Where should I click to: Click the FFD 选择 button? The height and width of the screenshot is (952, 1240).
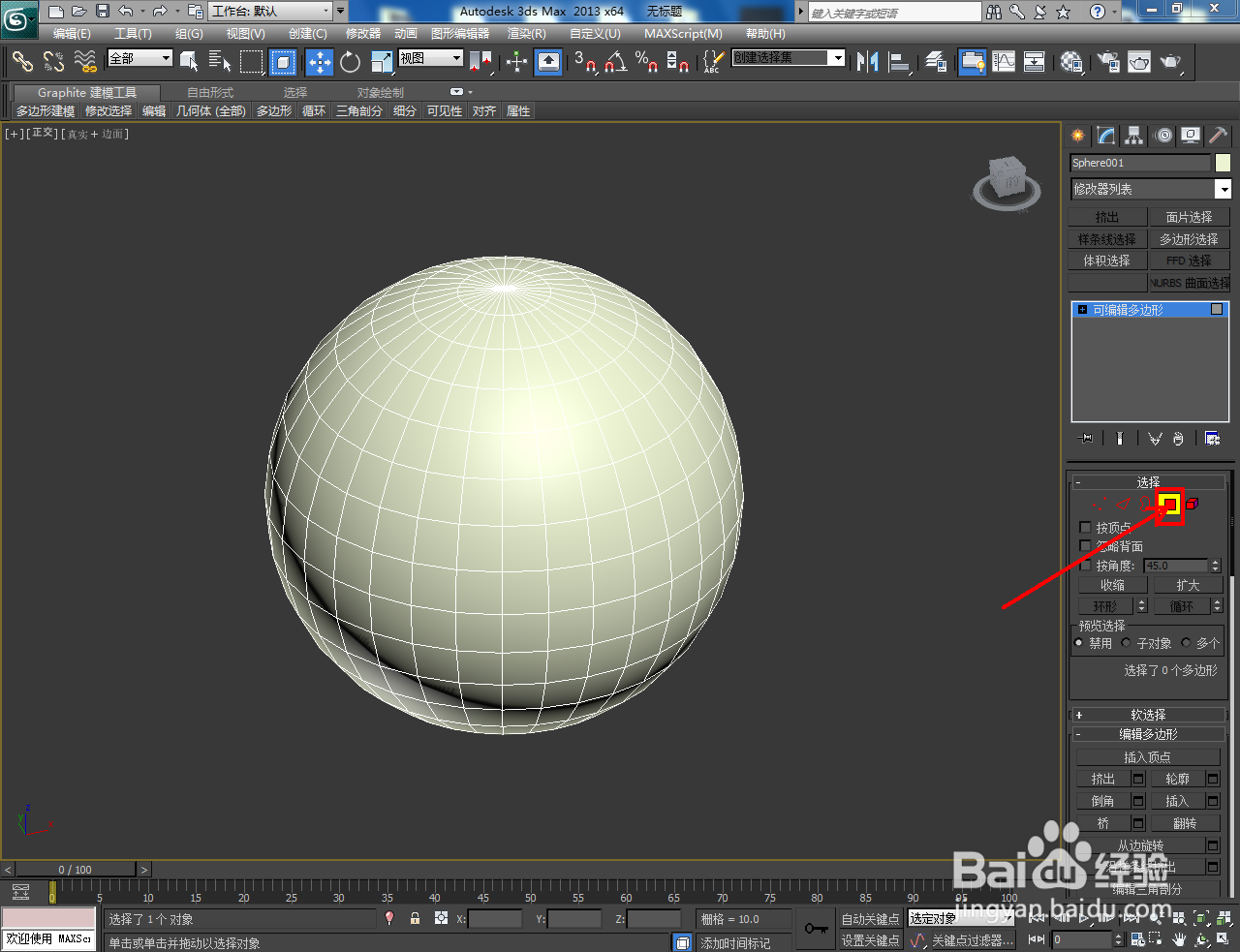click(1189, 260)
